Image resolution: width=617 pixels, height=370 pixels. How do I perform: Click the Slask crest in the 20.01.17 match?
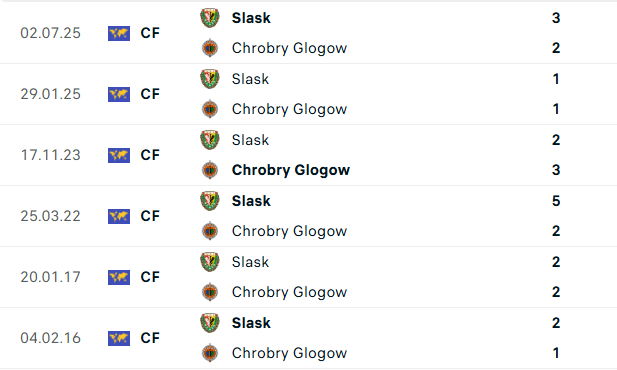pyautogui.click(x=210, y=262)
